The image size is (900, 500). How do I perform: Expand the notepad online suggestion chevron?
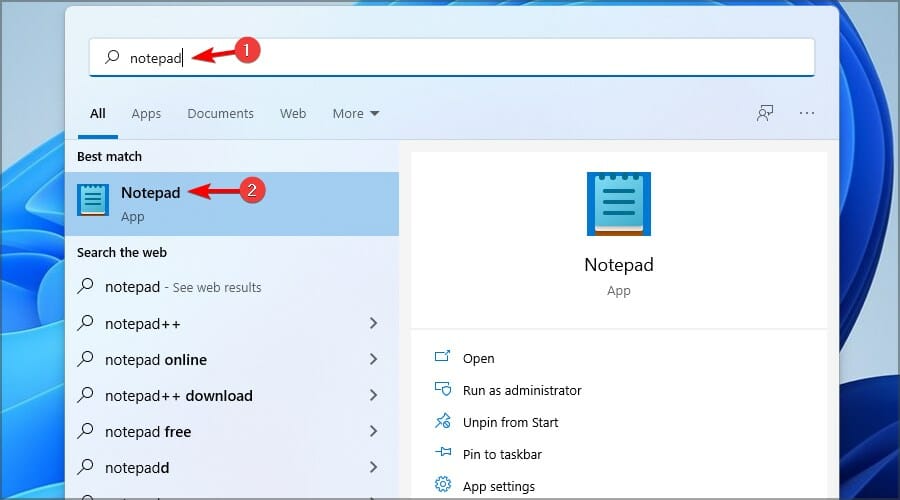373,359
